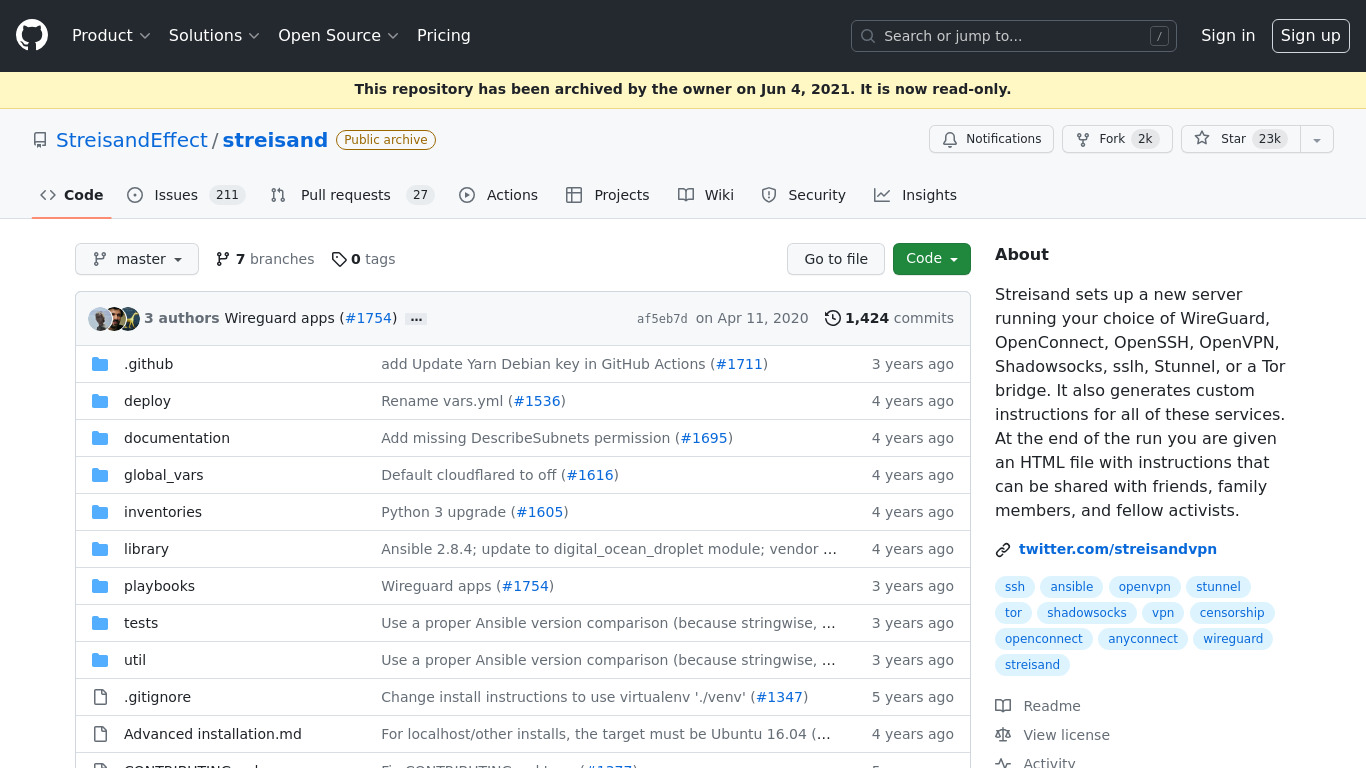Open commit message Rename vars.yml

point(442,401)
